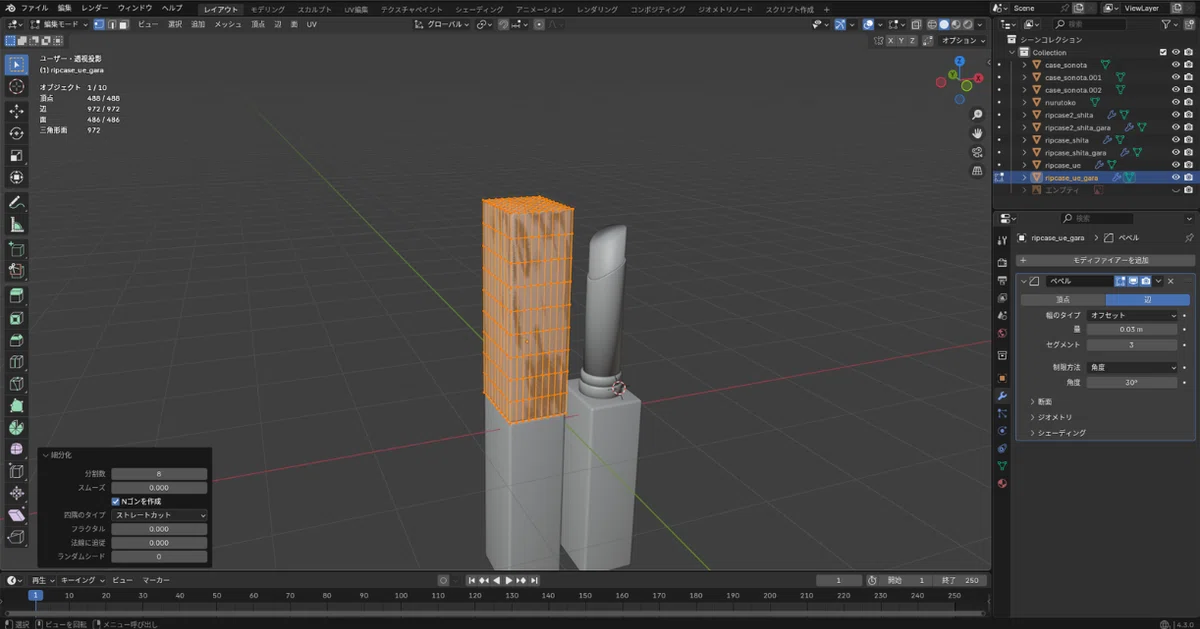Open the メッシュ menu in viewport header
This screenshot has width=1200, height=629.
[228, 24]
